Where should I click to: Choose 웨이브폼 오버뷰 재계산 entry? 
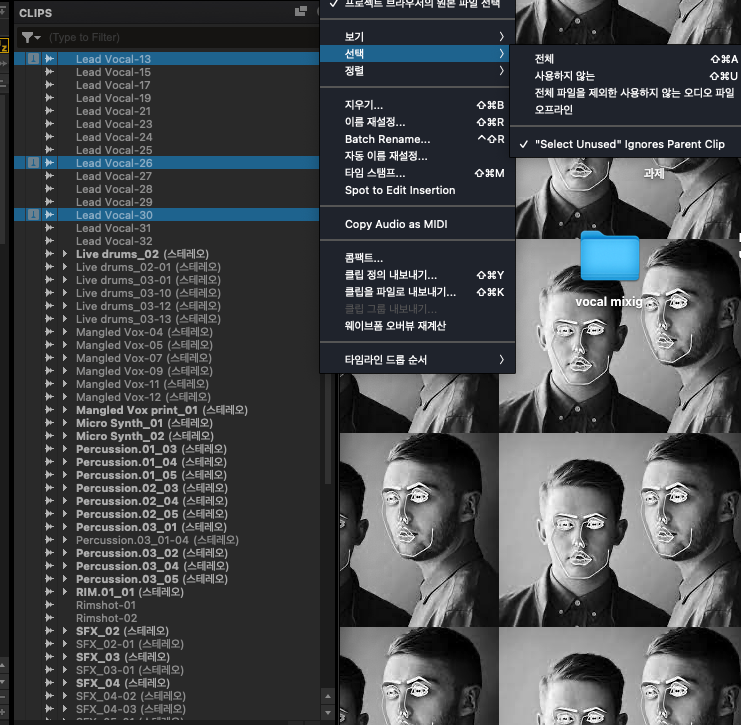click(x=417, y=326)
